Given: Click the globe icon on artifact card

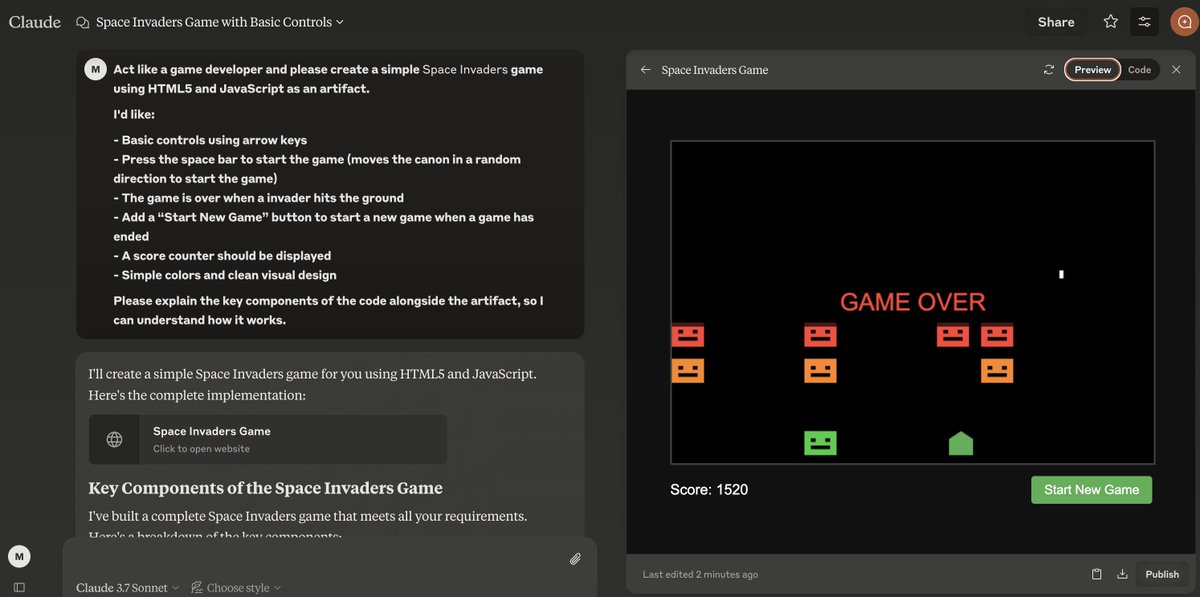Looking at the screenshot, I should point(115,439).
